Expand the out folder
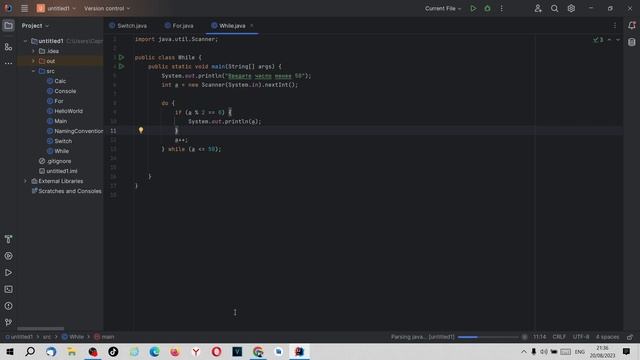The image size is (640, 360). (33, 61)
